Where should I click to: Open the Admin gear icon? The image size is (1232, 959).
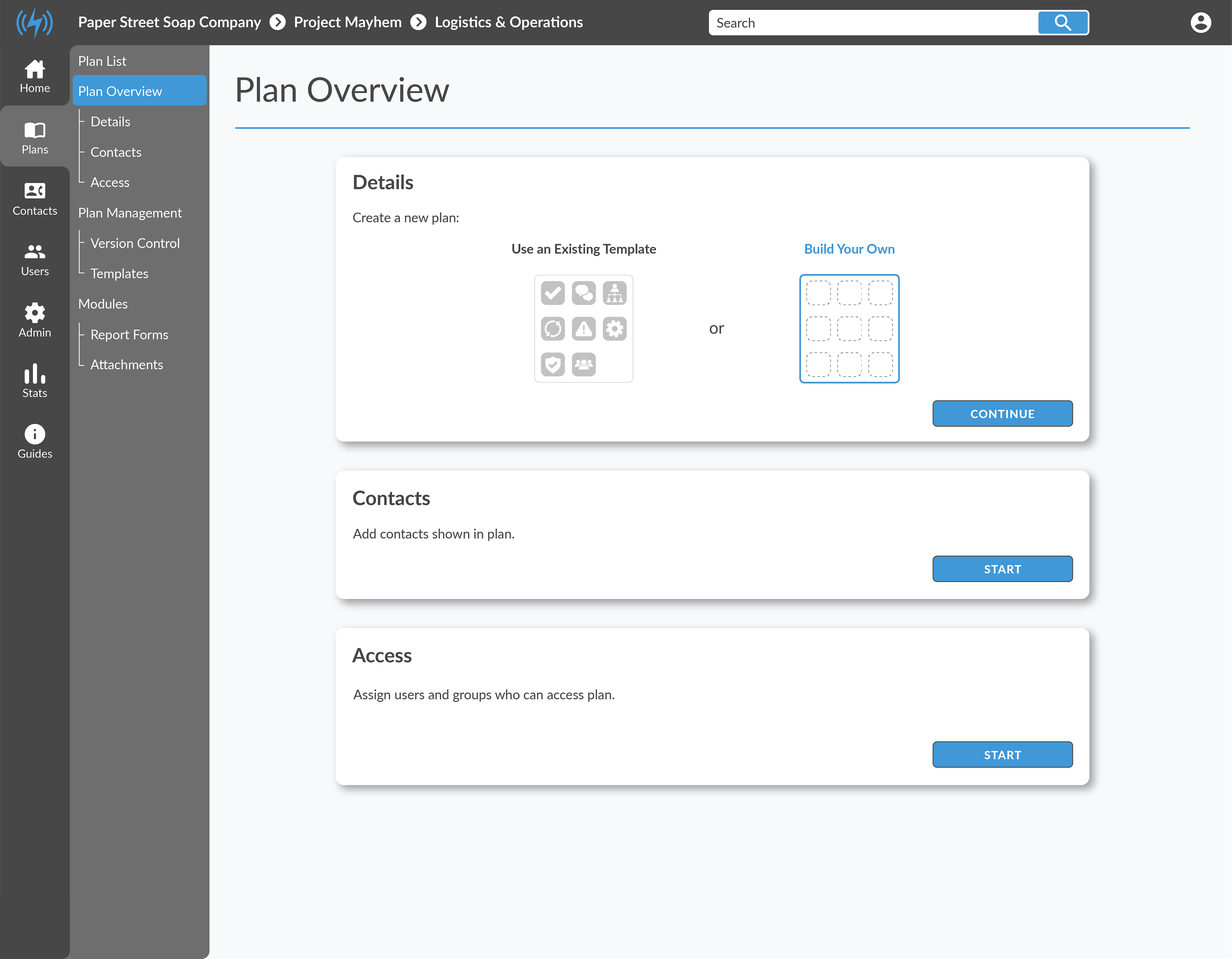tap(34, 312)
